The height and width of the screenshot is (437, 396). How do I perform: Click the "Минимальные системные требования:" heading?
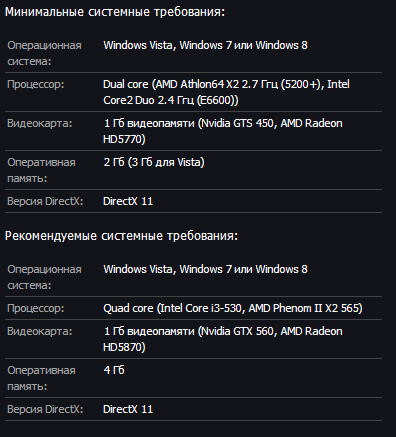click(115, 12)
